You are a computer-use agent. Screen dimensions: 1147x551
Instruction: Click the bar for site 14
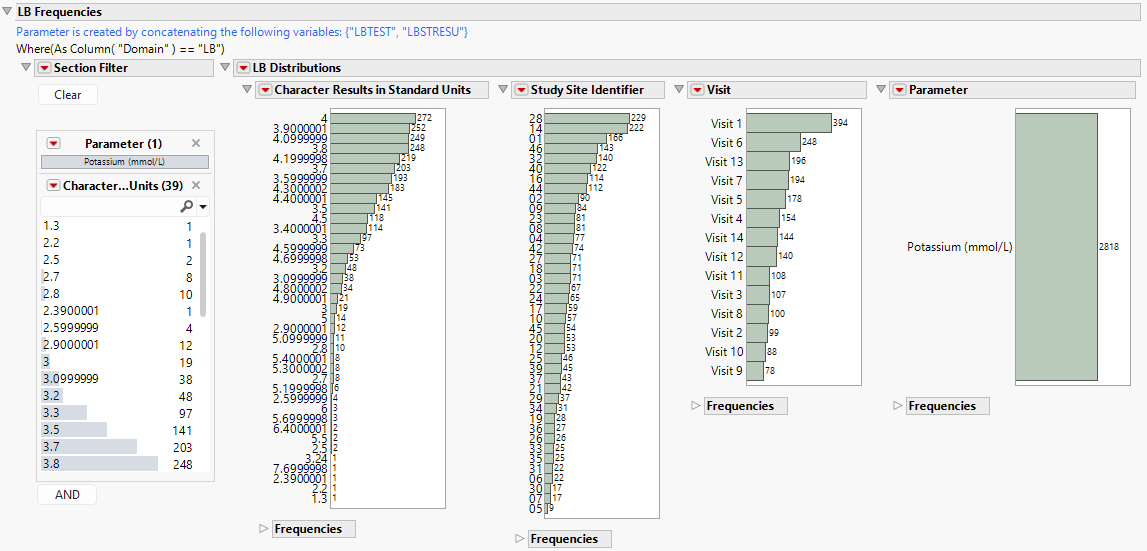point(586,127)
